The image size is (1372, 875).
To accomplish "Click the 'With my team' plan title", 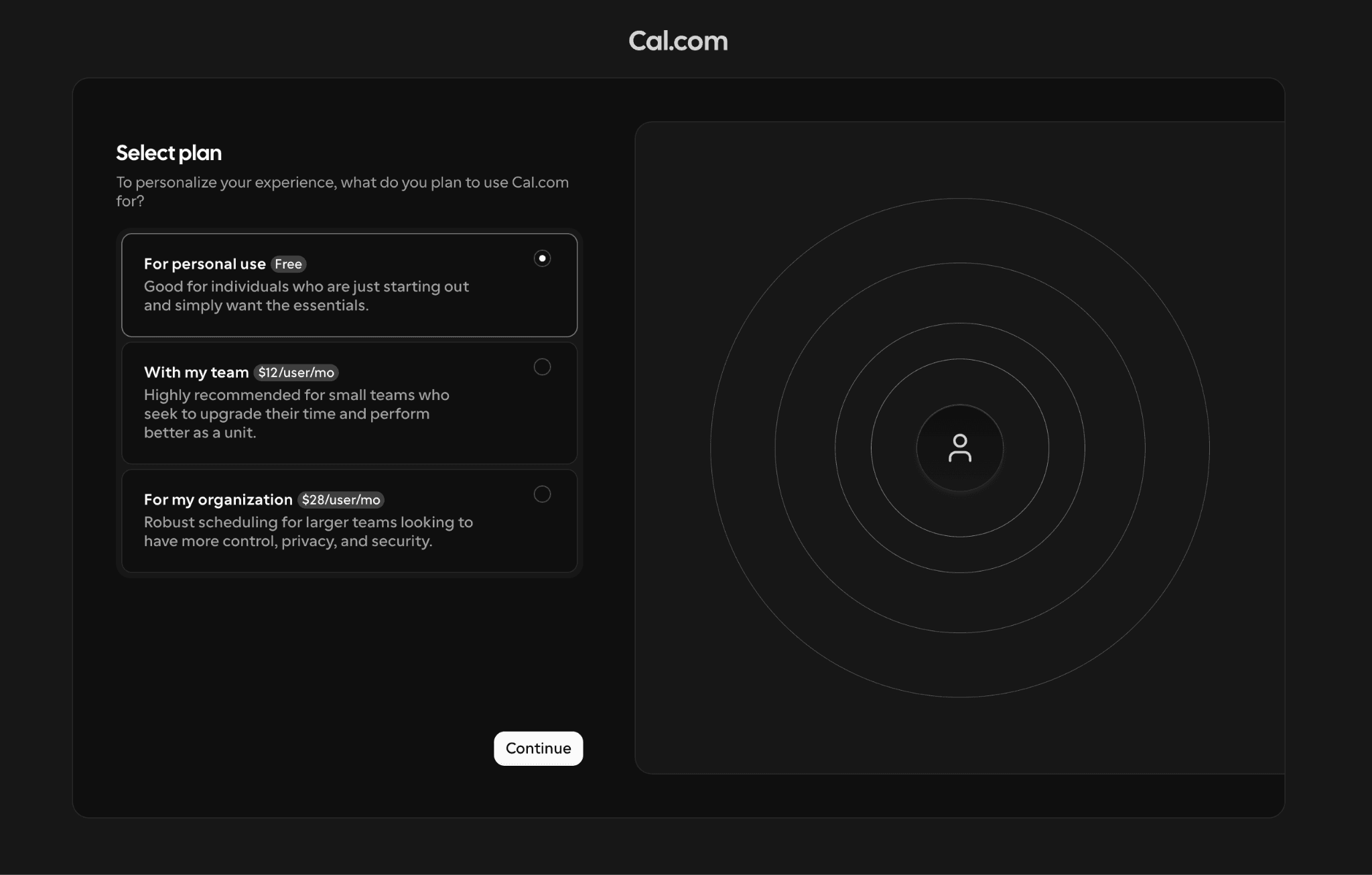I will [x=196, y=373].
